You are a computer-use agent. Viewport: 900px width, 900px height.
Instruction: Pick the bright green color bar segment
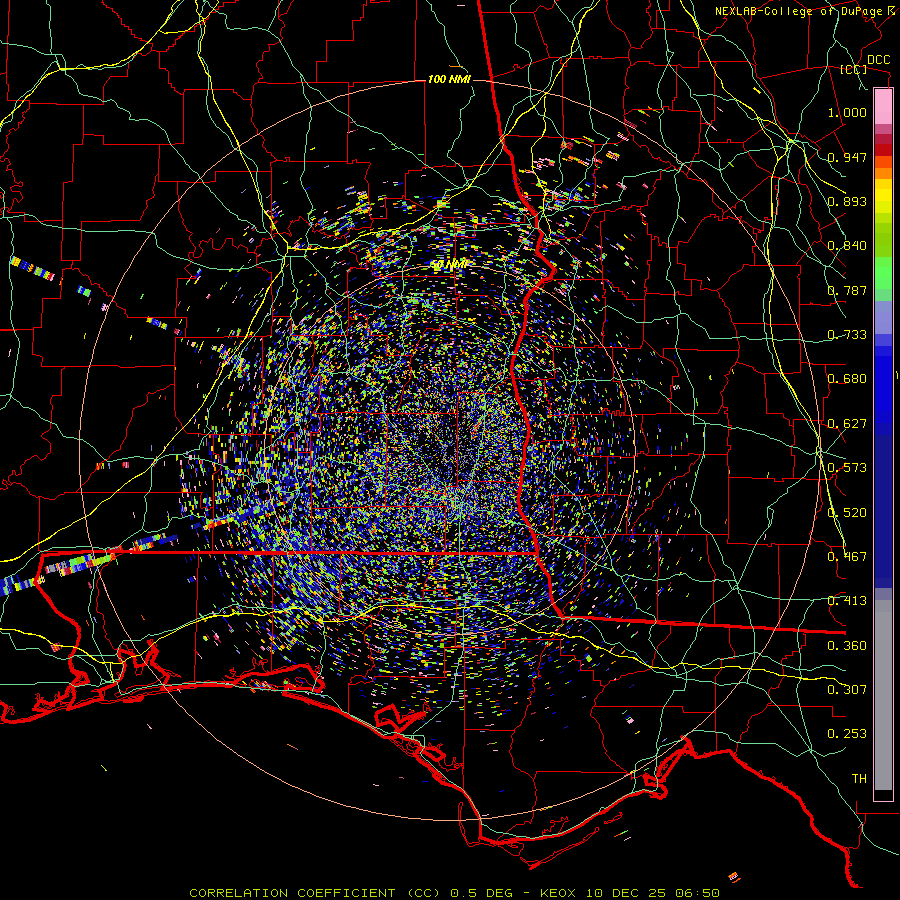[883, 273]
